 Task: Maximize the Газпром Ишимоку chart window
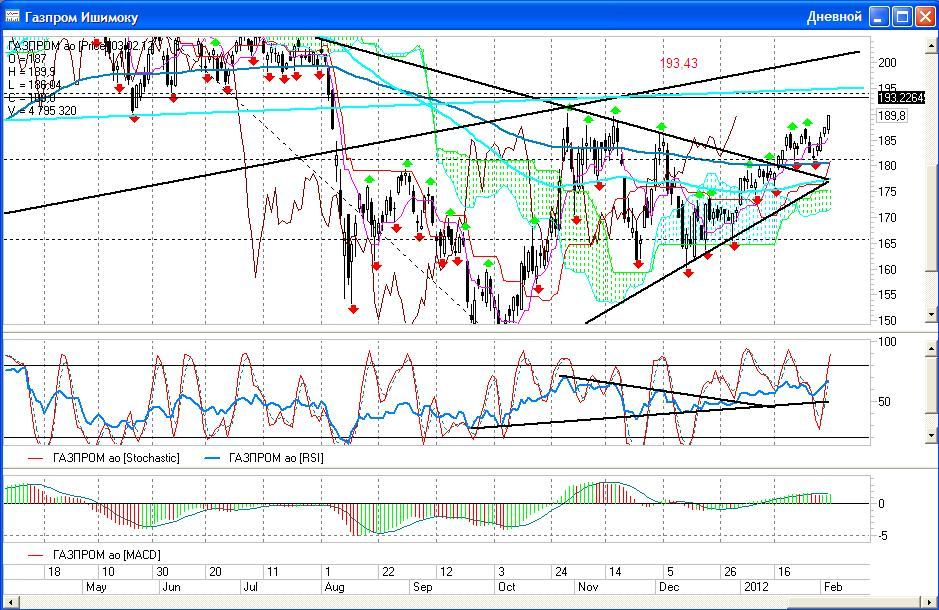point(902,17)
